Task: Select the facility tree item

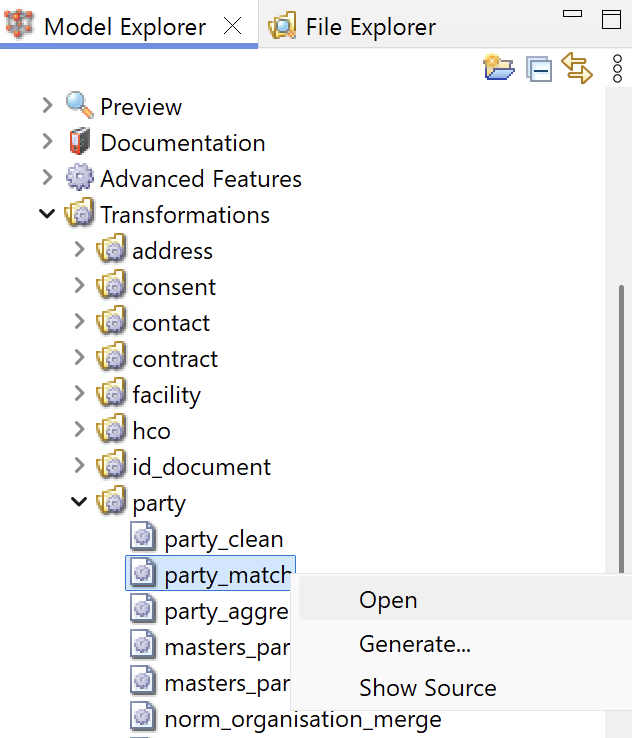Action: [166, 395]
